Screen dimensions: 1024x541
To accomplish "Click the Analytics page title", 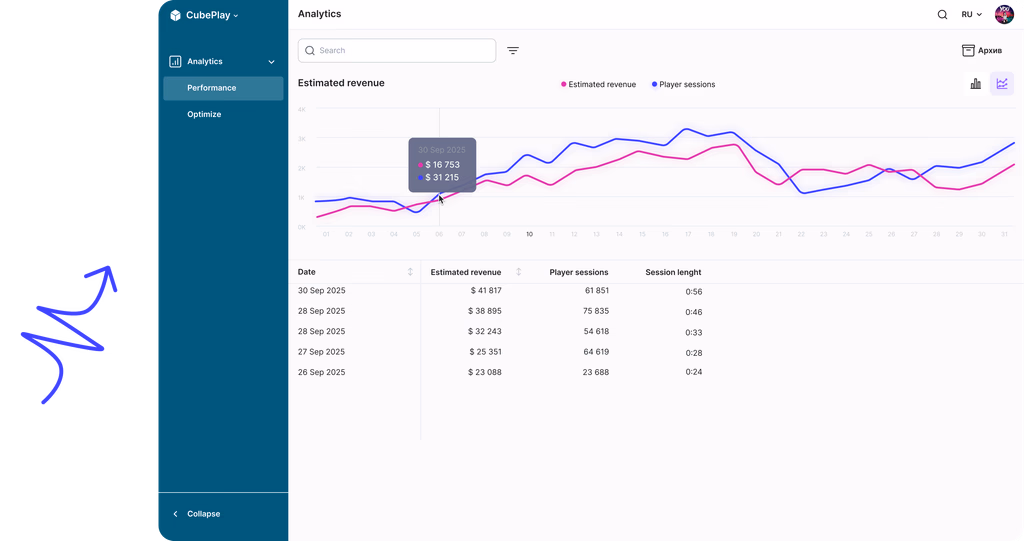I will [x=319, y=14].
